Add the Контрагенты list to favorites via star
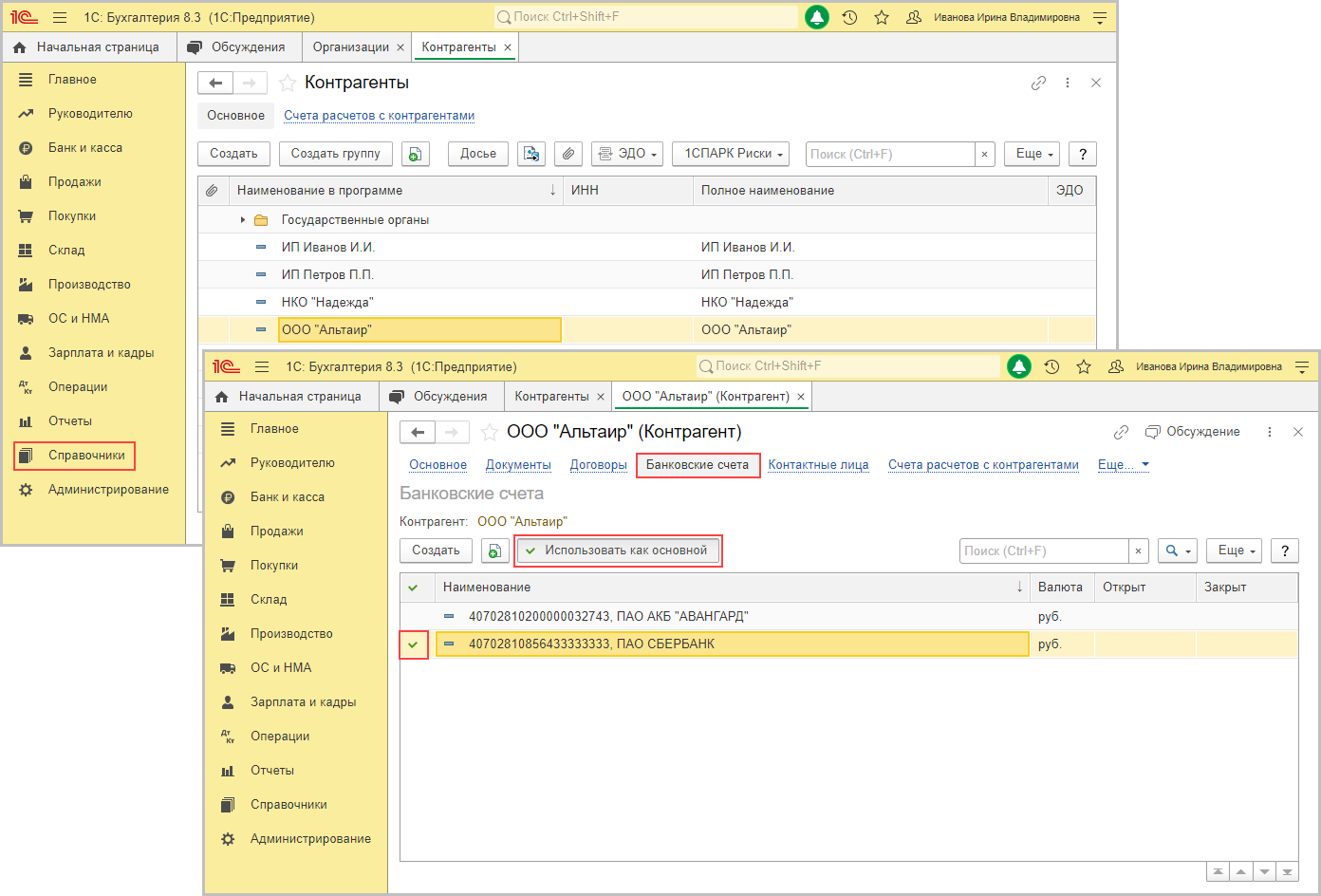 (288, 84)
